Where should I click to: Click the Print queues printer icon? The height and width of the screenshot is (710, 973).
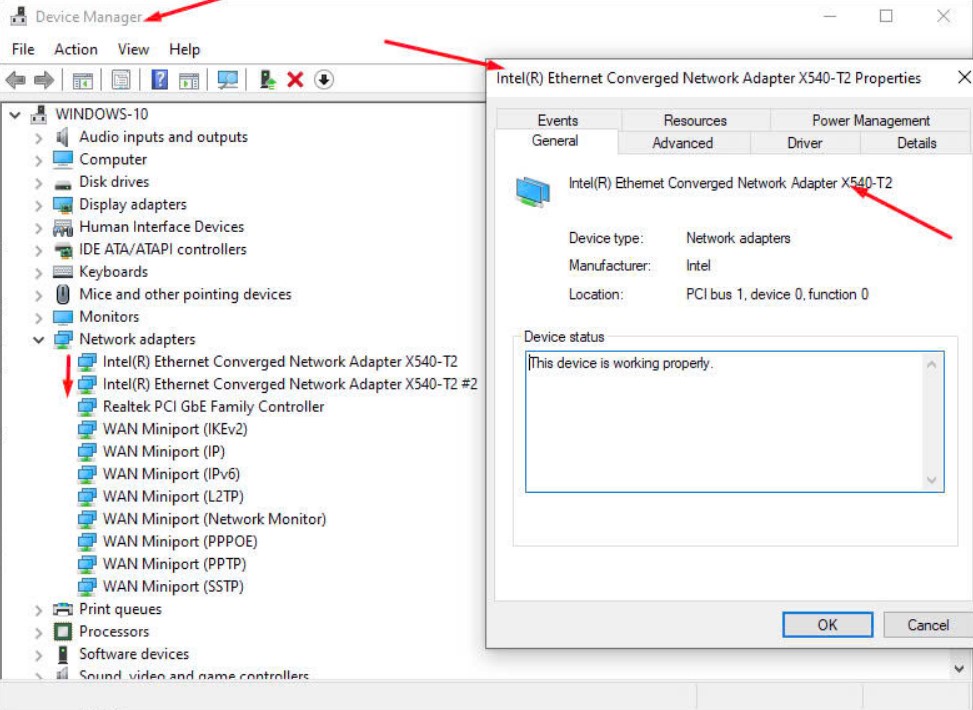(63, 609)
